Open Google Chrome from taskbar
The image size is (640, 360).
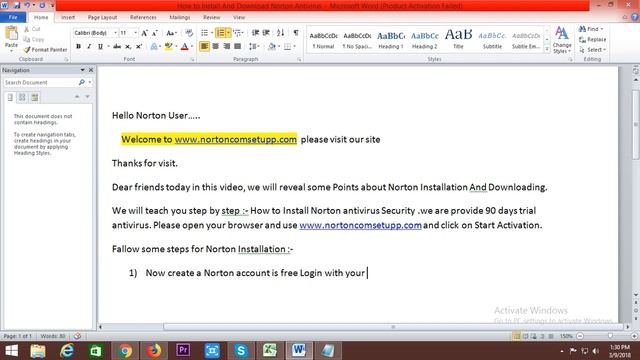pos(125,351)
